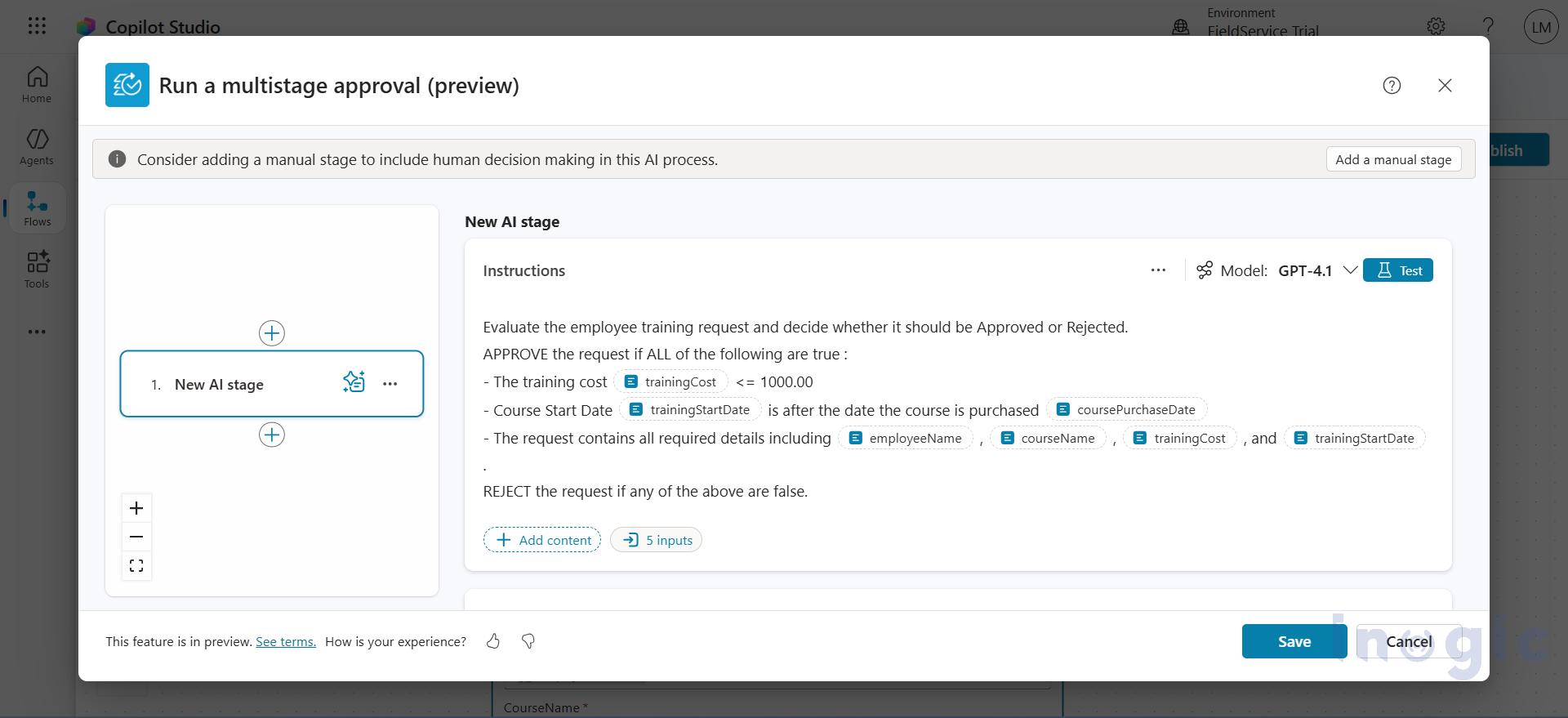Screen dimensions: 1568x718
Task: Click the info icon in the banner
Action: tap(117, 158)
